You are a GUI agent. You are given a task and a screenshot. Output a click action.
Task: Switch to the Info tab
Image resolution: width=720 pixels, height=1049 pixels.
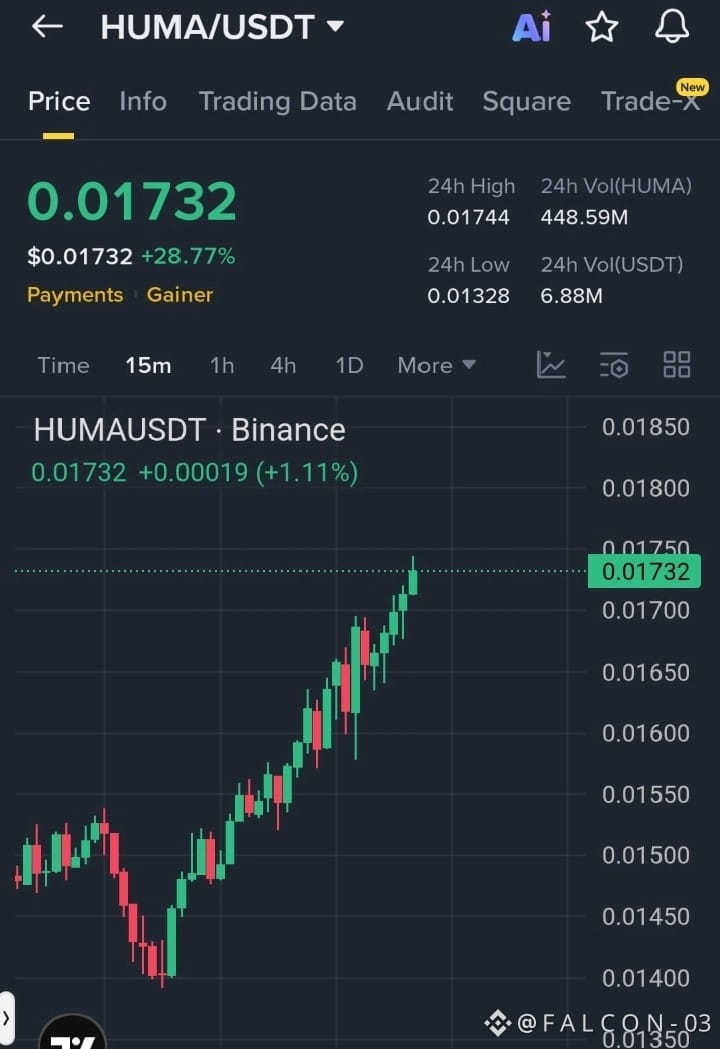click(143, 102)
